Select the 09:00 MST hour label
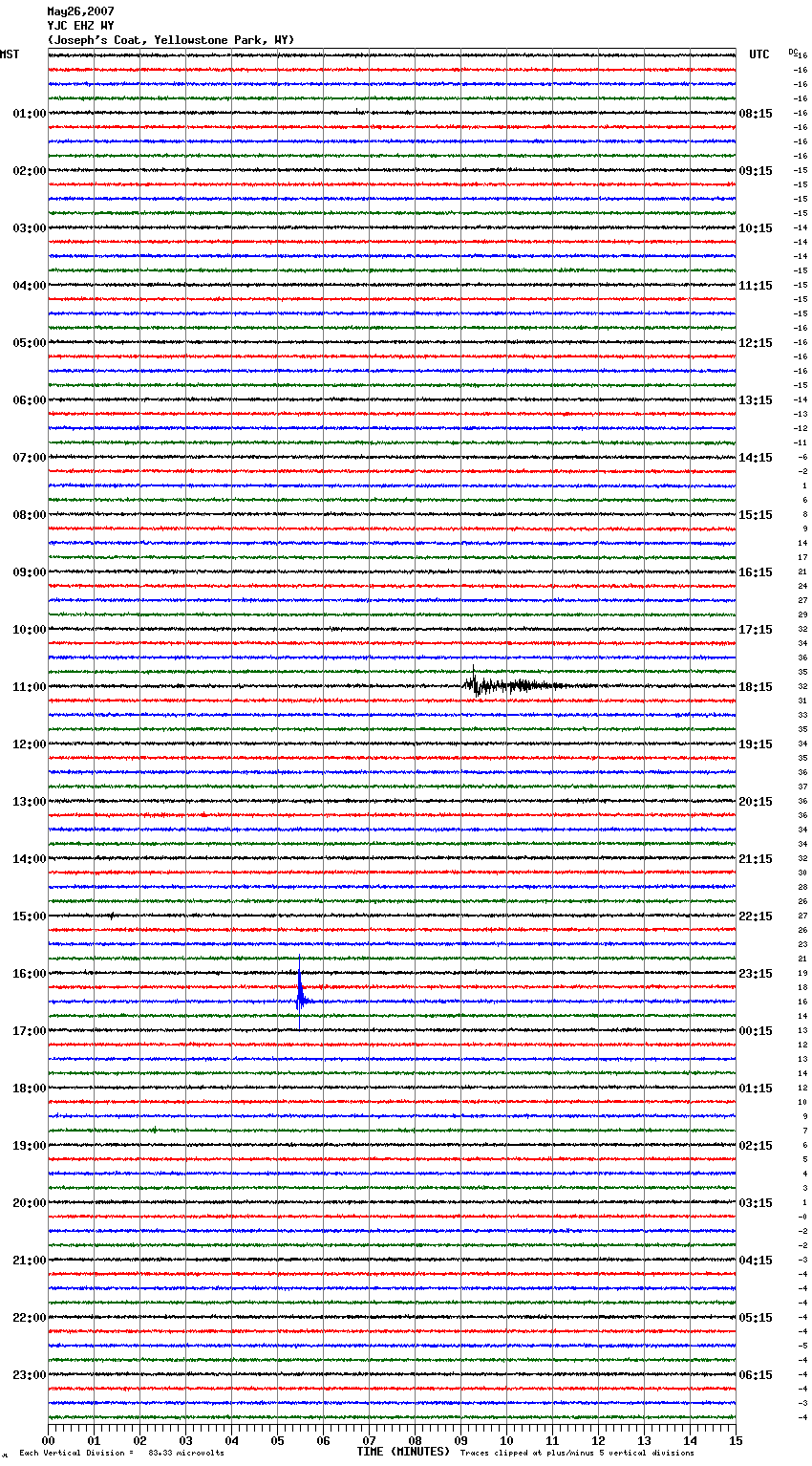Screen dimensions: 812x1466 (x=29, y=572)
